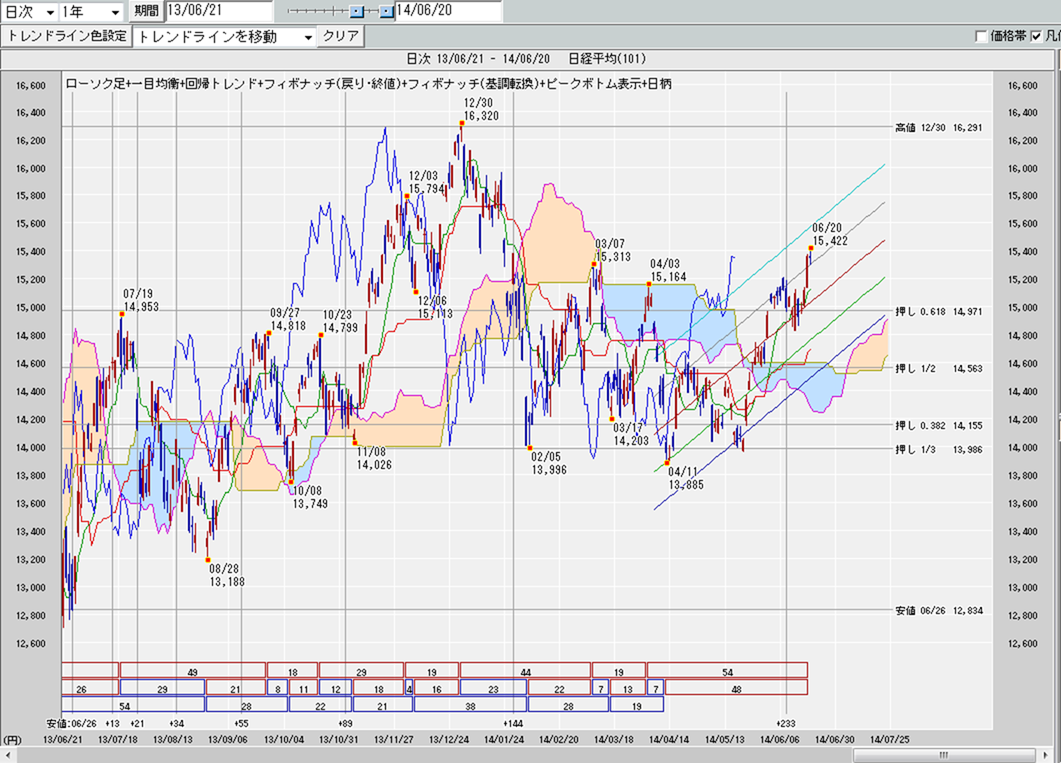The width and height of the screenshot is (1061, 763).
Task: Click the 08/28 13,188 bottom label
Action: tap(227, 576)
